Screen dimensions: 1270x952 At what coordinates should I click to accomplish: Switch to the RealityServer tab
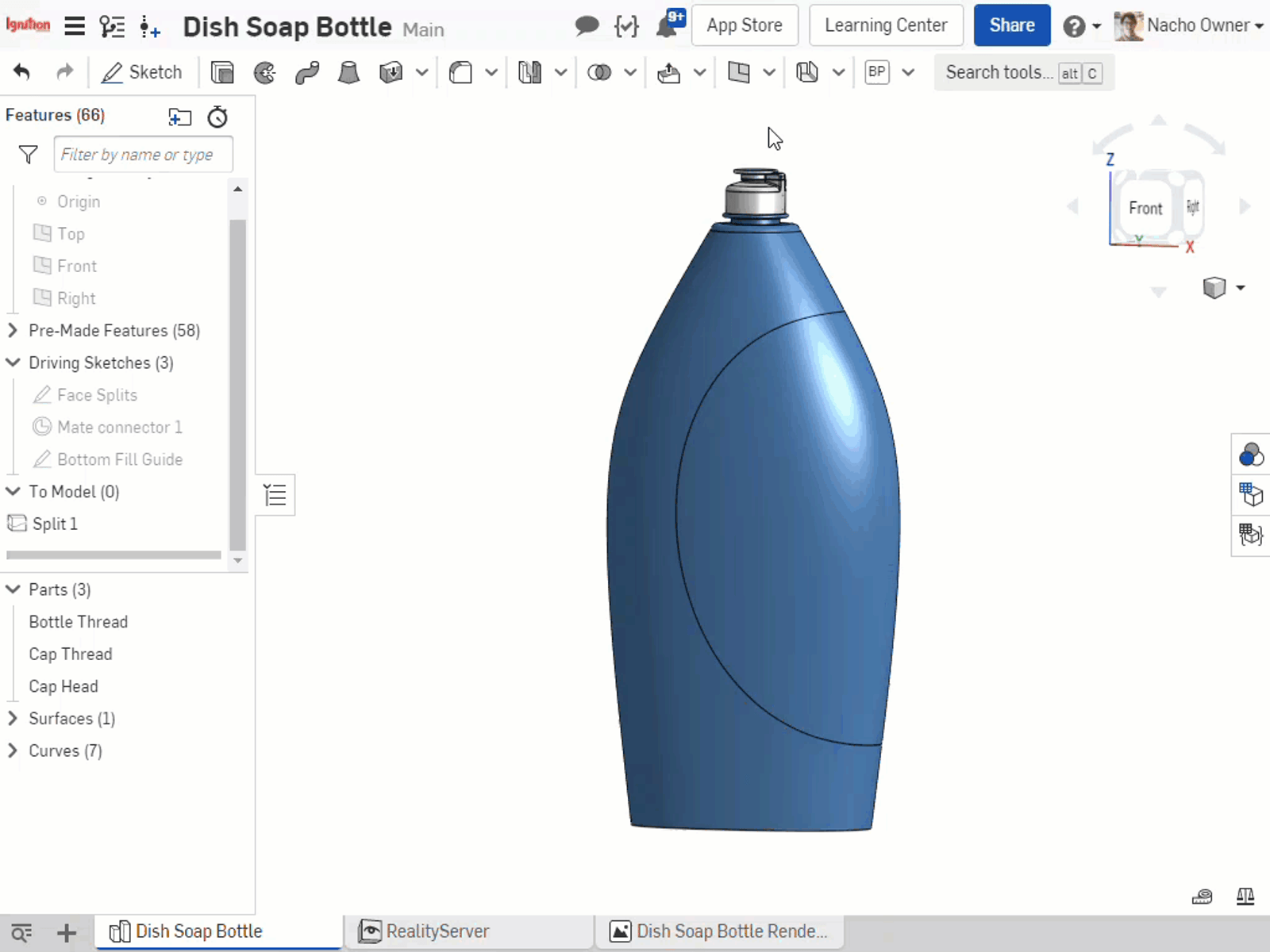pyautogui.click(x=437, y=931)
